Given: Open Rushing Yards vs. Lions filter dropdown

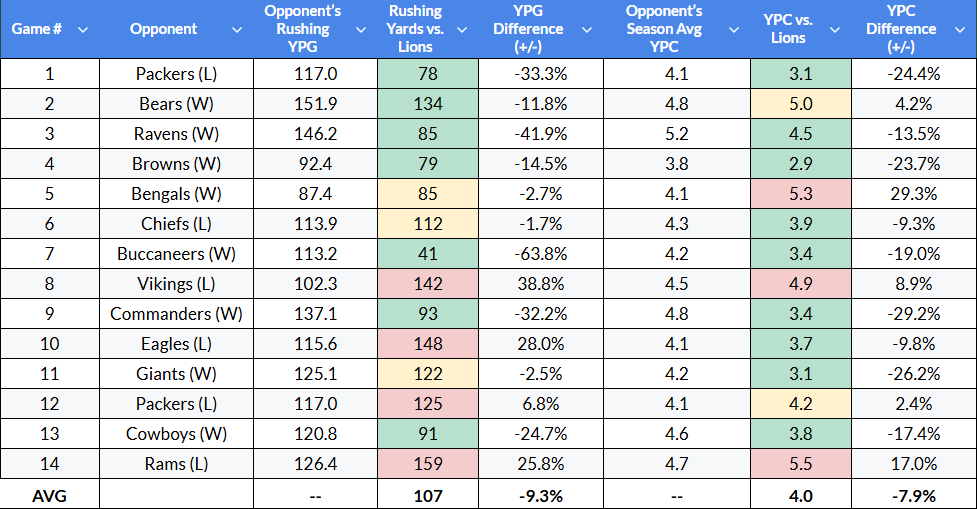Looking at the screenshot, I should tap(462, 29).
